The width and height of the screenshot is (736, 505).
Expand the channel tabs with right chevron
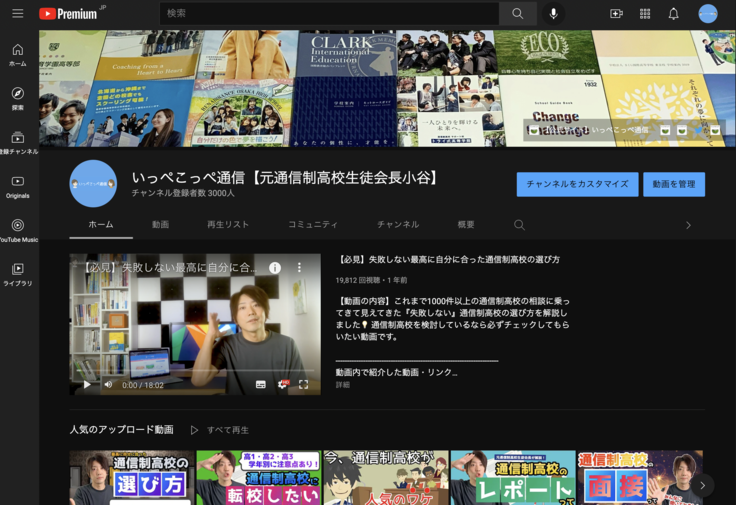click(688, 225)
